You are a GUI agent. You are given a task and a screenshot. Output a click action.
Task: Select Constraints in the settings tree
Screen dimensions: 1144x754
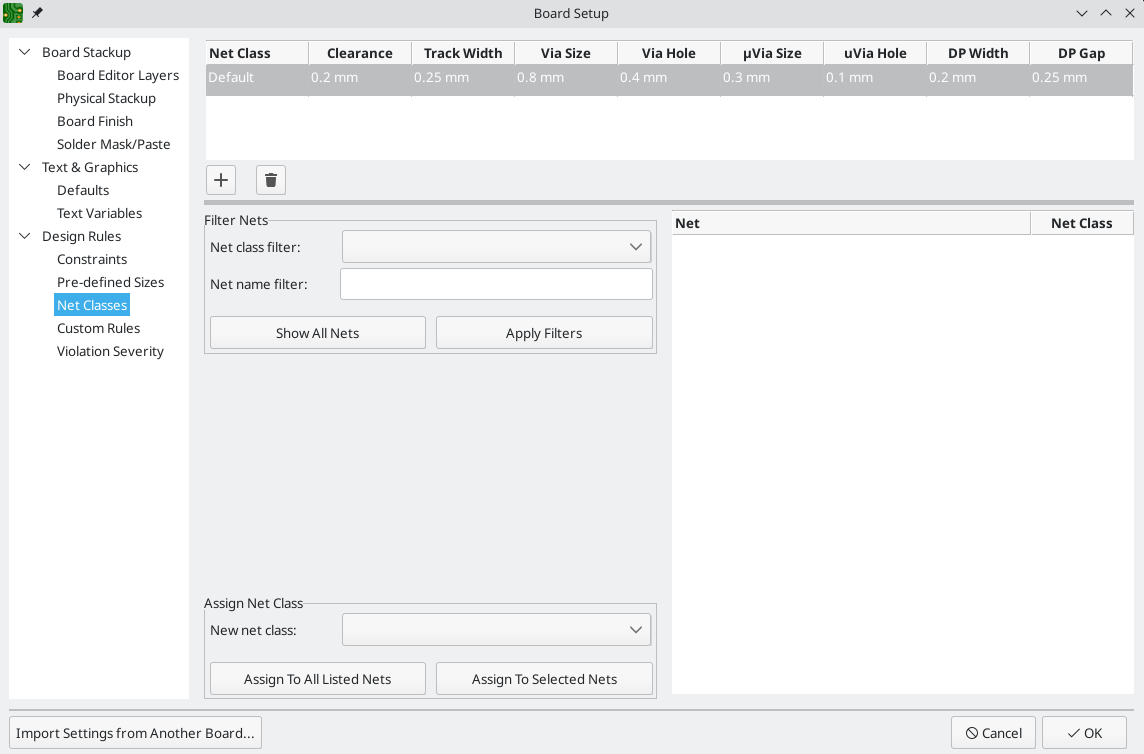click(x=92, y=259)
